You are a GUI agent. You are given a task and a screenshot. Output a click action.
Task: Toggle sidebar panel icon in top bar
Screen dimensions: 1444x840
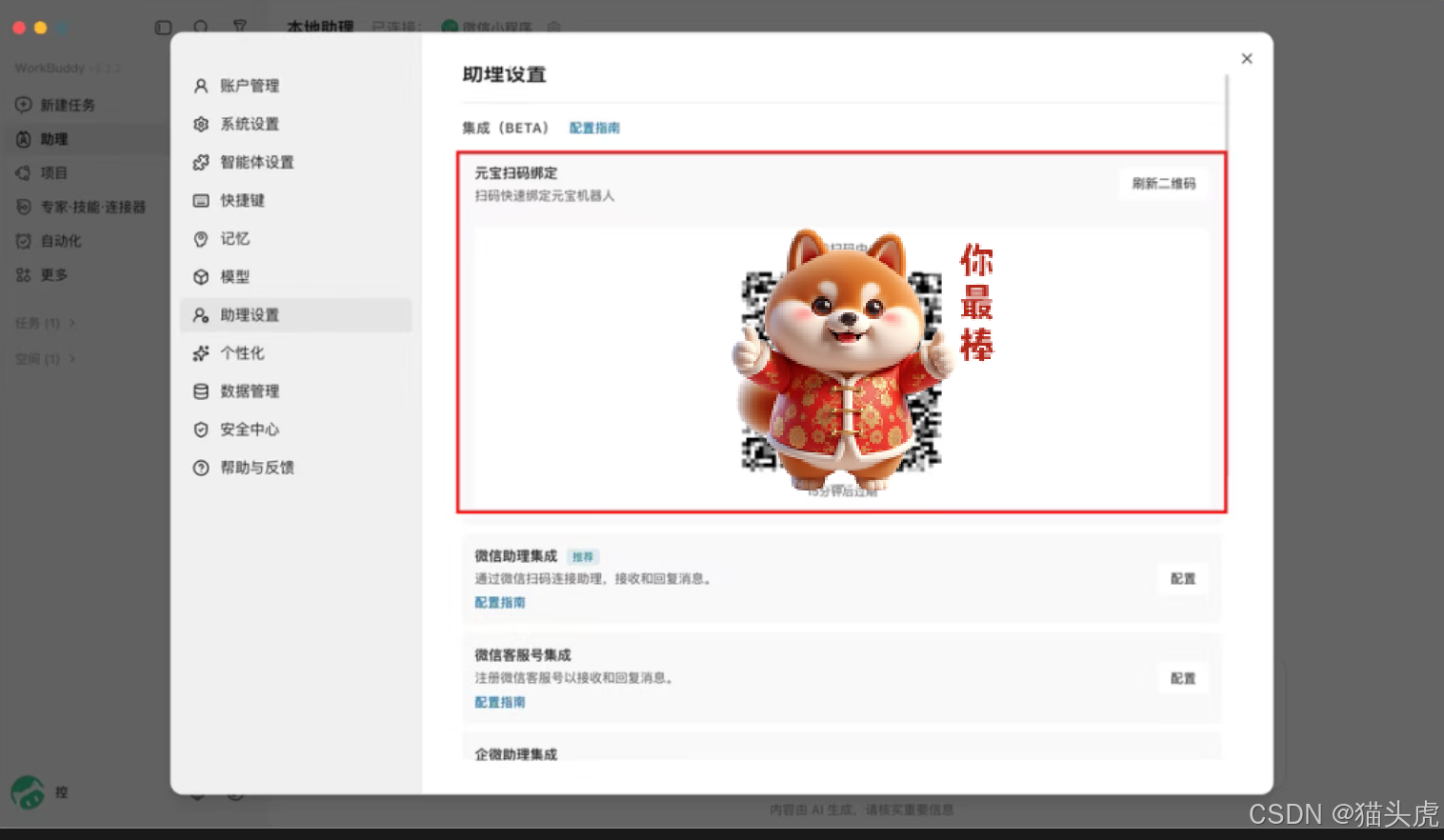point(163,28)
